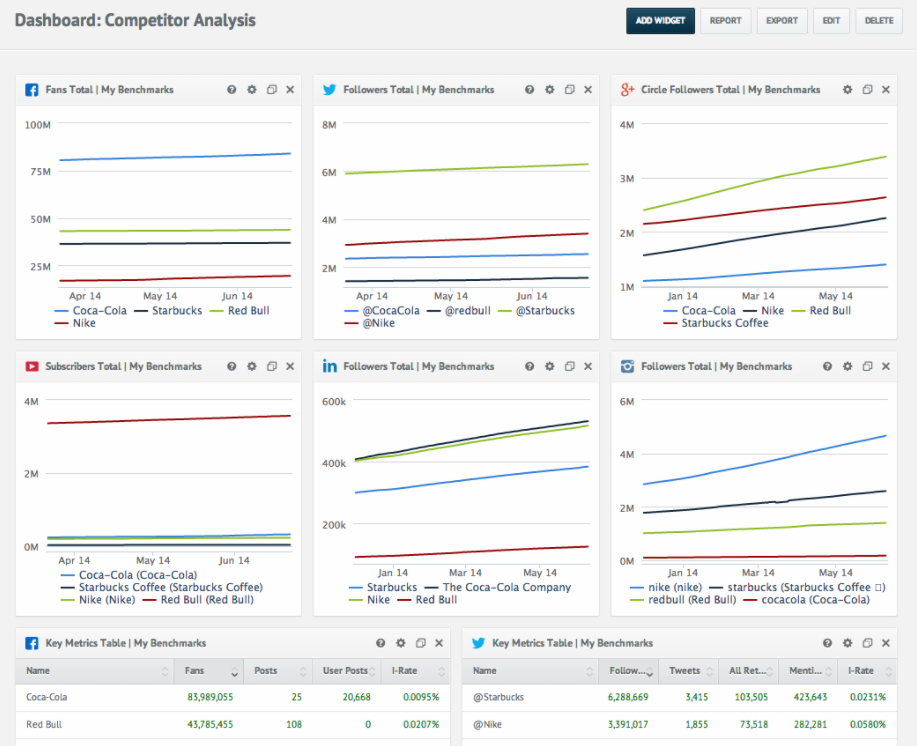Sort Facebook table by I-Rate column
Viewport: 917px width, 746px height.
[x=416, y=671]
